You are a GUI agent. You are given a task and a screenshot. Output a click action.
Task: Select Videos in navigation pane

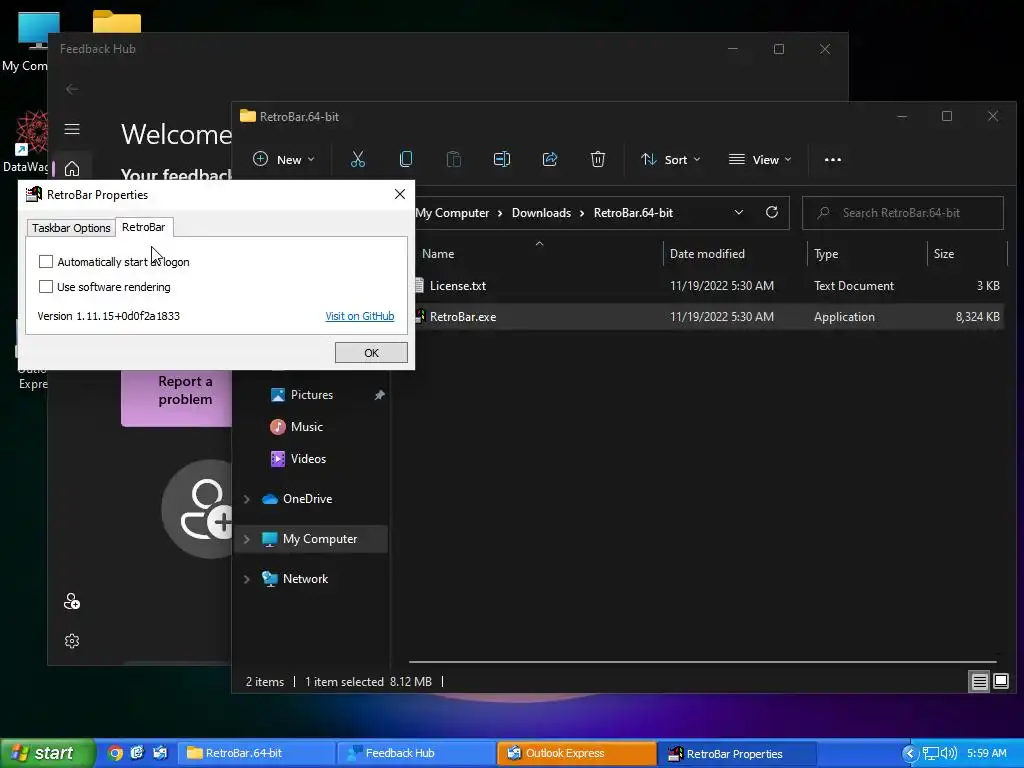pos(308,458)
